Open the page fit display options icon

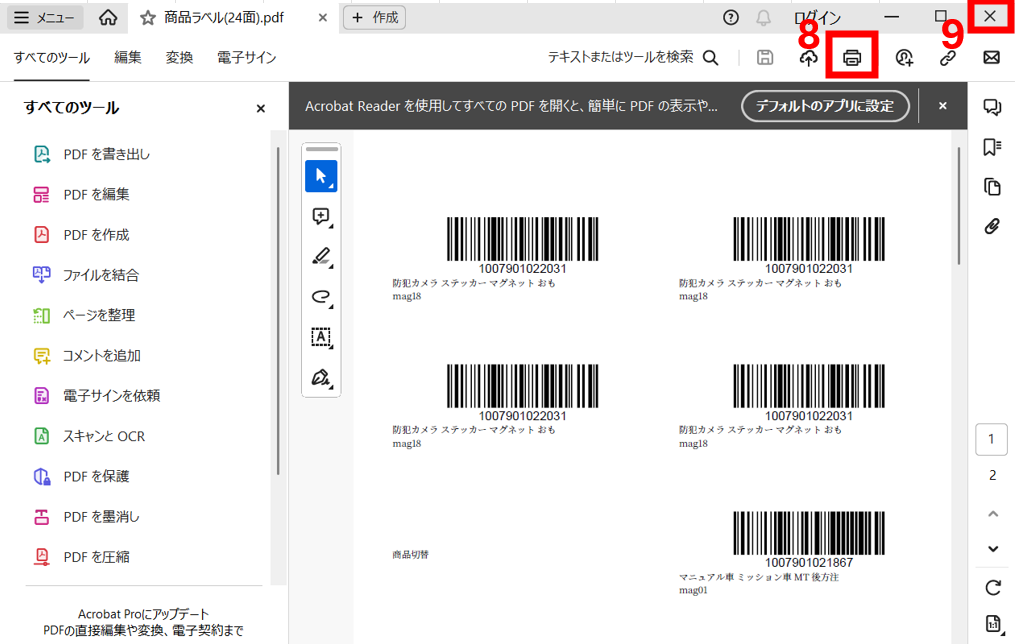coord(992,624)
